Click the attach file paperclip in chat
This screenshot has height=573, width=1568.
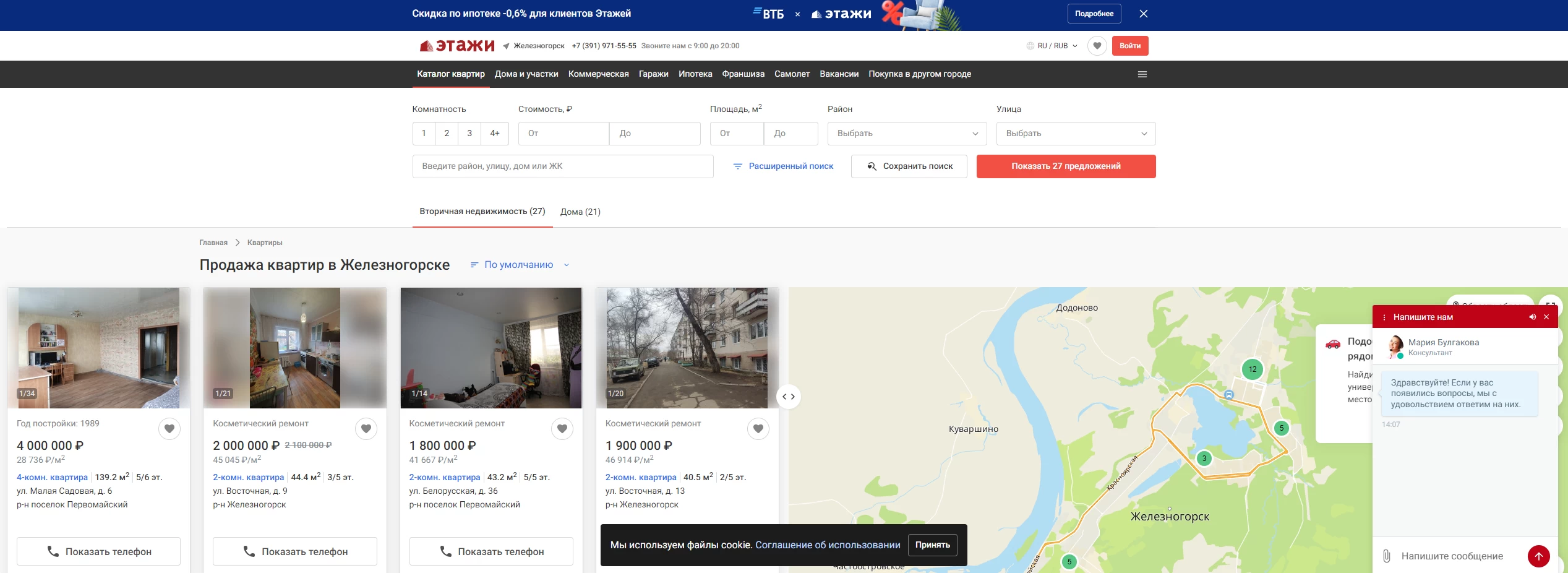coord(1387,556)
